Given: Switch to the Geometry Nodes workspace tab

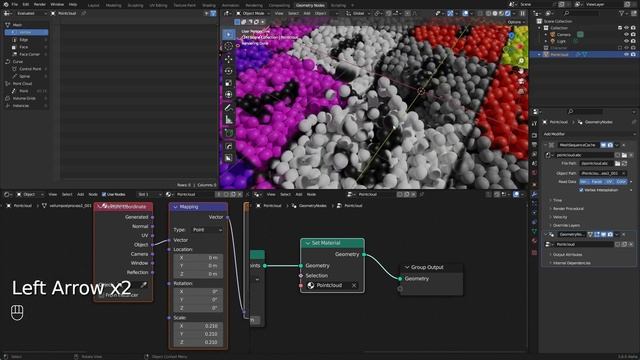Looking at the screenshot, I should [x=310, y=5].
